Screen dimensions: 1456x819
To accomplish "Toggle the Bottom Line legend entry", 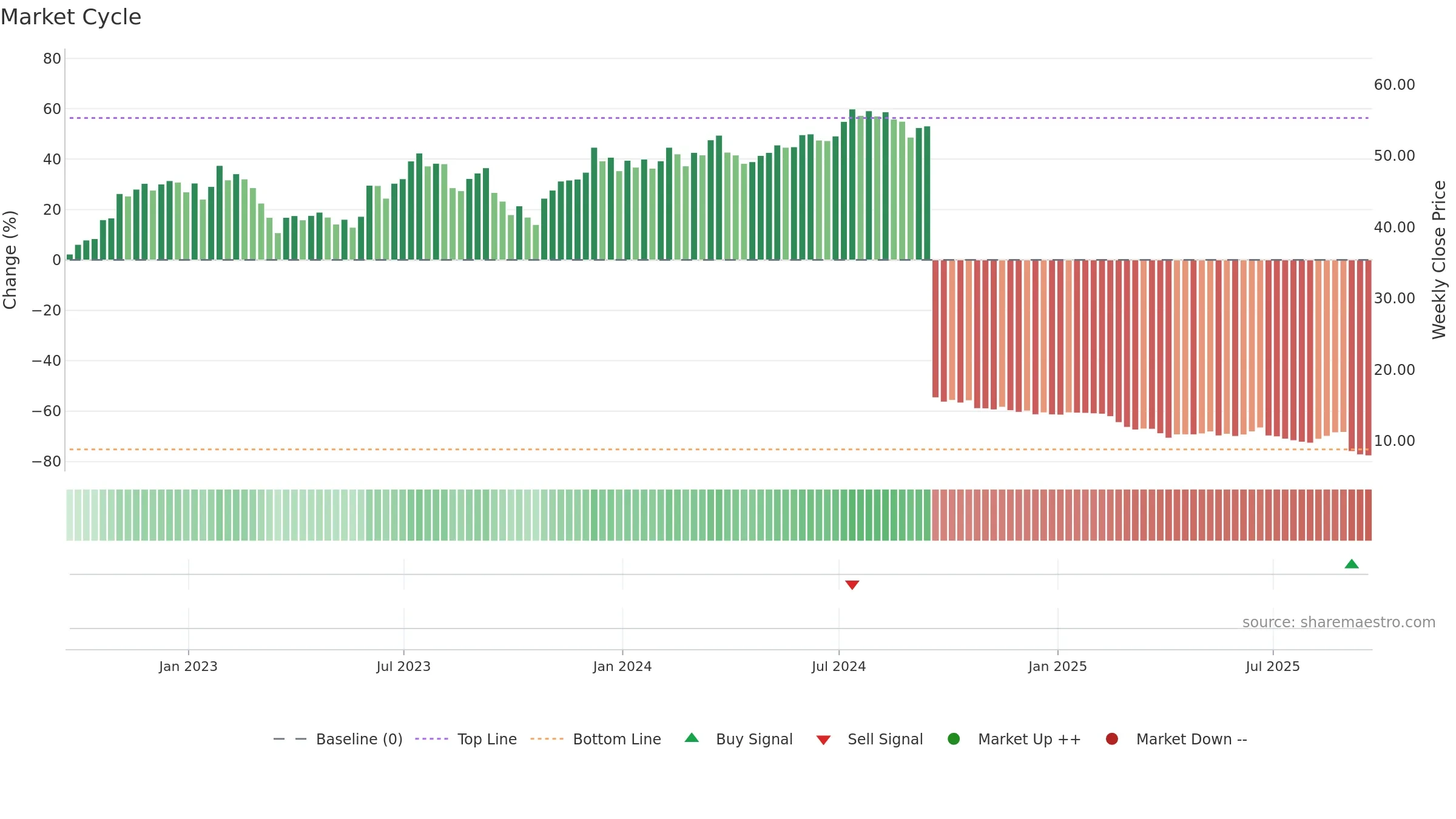I will click(x=596, y=739).
